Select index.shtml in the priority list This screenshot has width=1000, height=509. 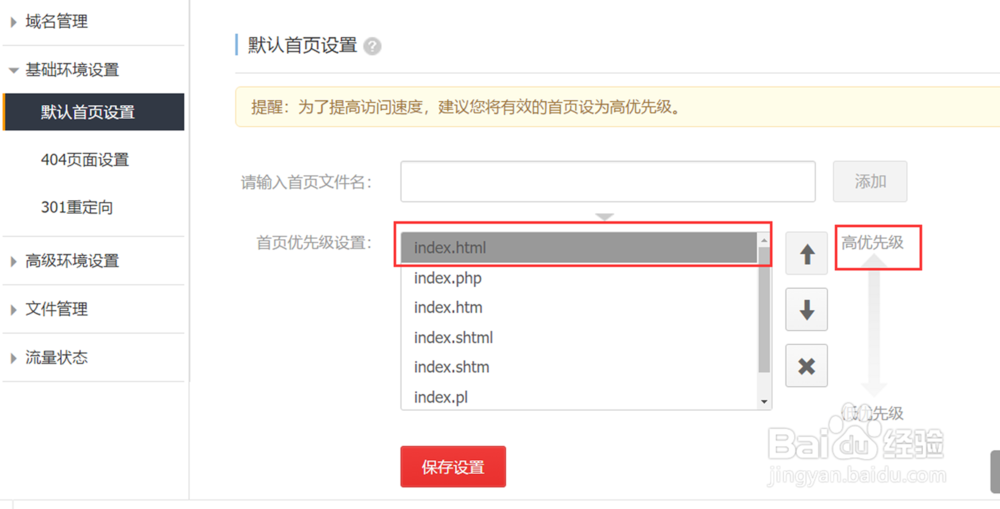tap(453, 337)
